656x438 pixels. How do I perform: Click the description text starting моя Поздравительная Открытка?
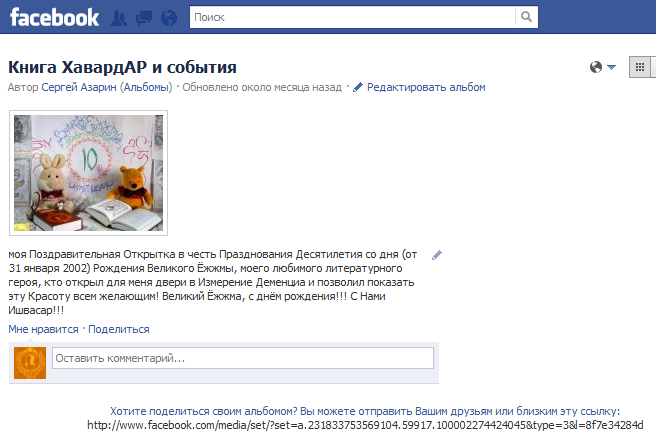213,282
